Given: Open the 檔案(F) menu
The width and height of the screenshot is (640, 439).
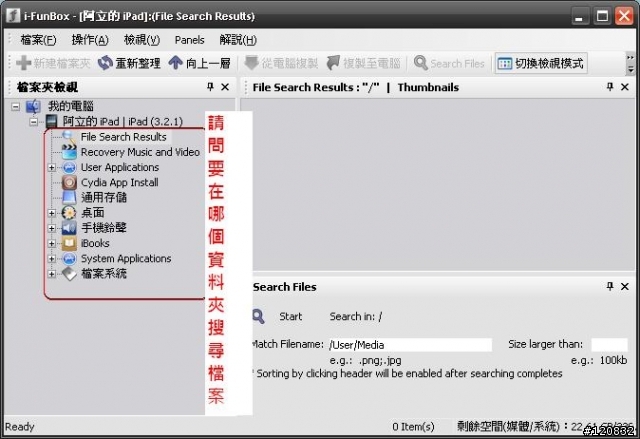Looking at the screenshot, I should coord(38,40).
